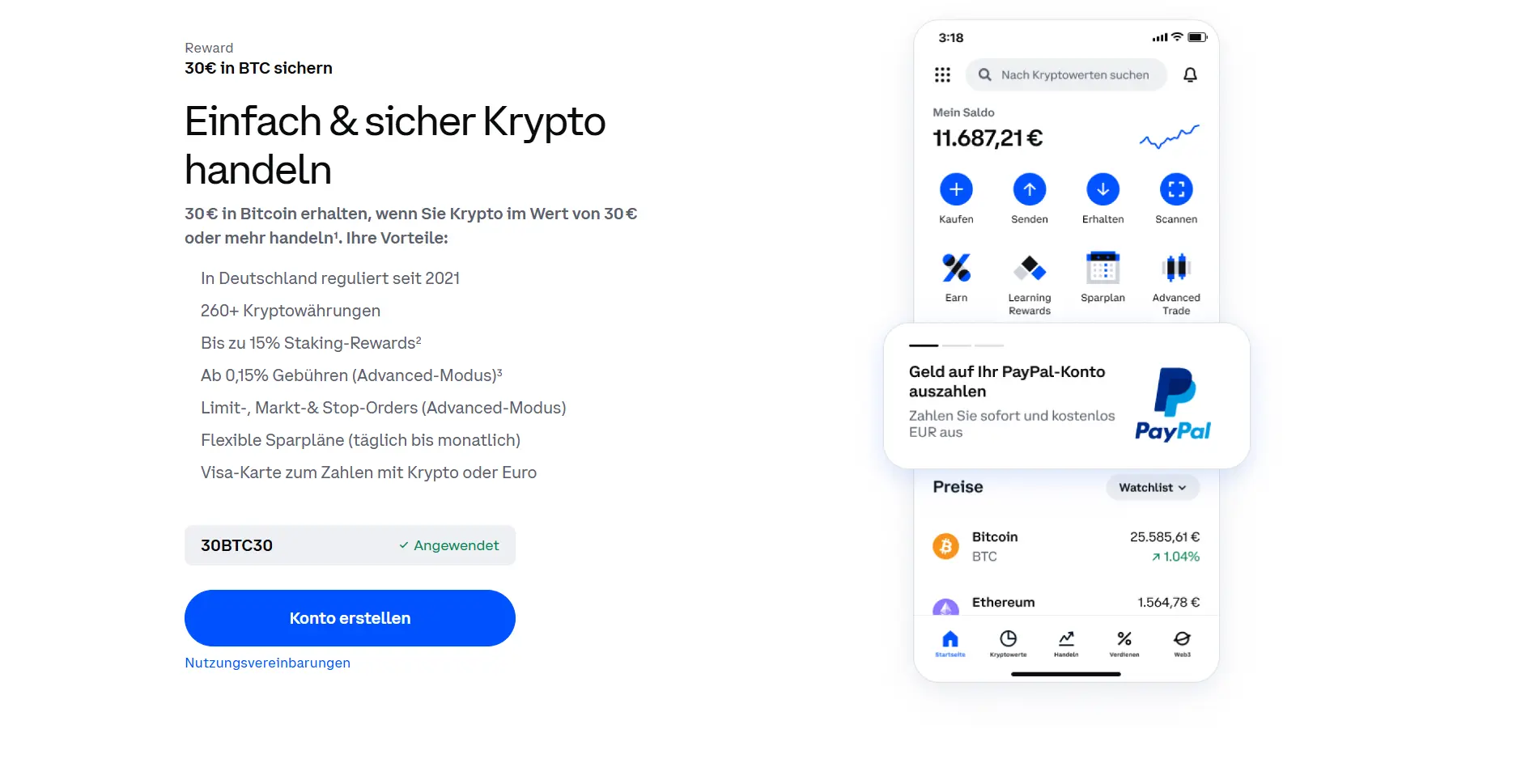Tap the Erhalten down-arrow icon

1103,189
